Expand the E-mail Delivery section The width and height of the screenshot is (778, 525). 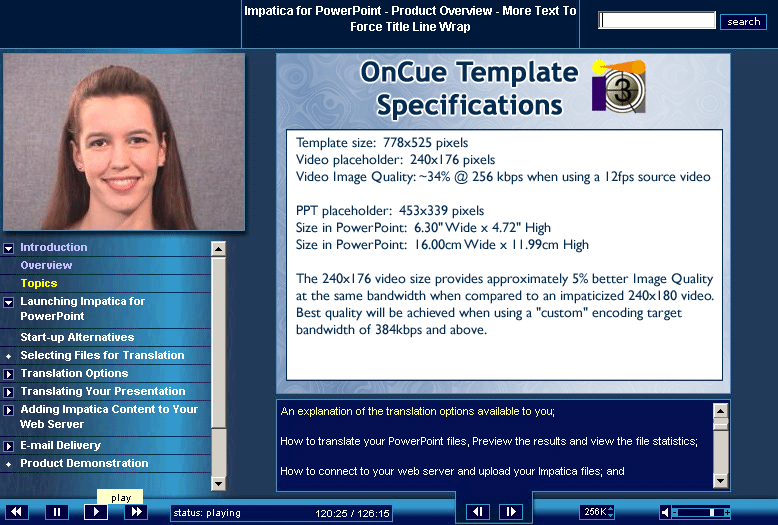tap(8, 446)
